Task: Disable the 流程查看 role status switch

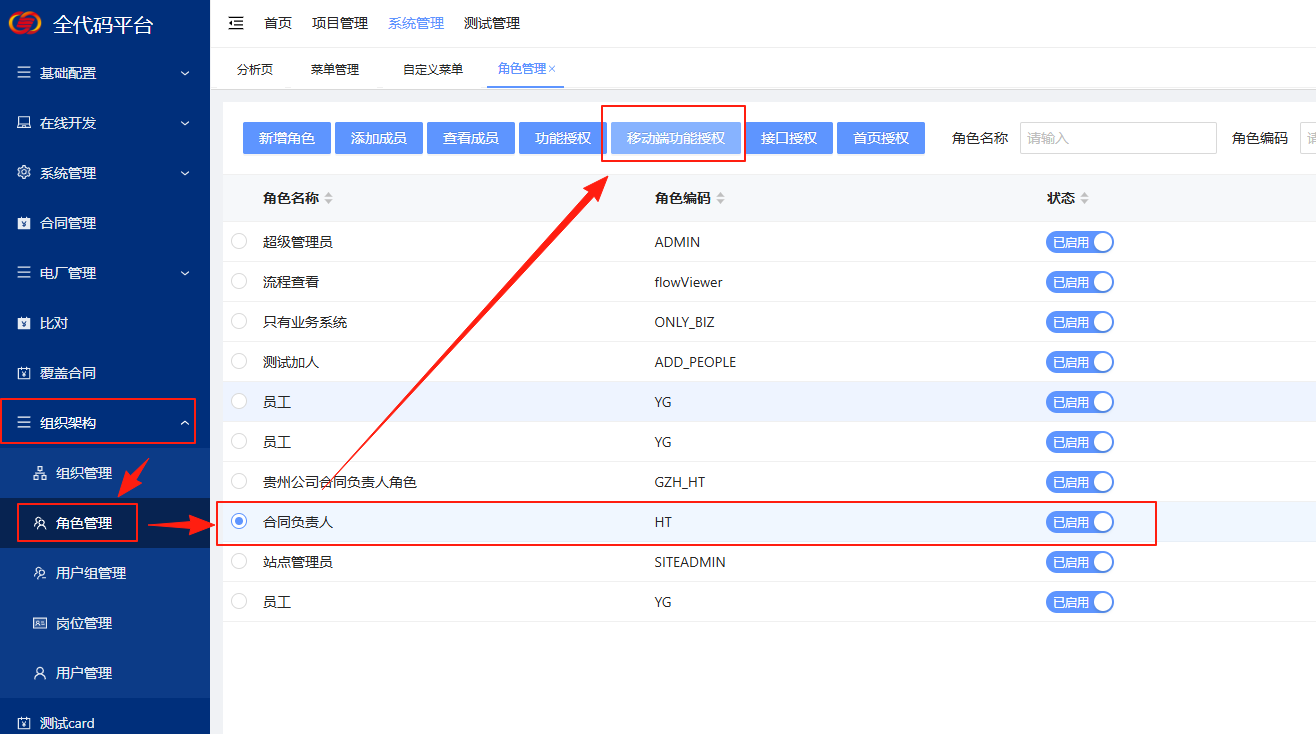Action: click(x=1079, y=282)
